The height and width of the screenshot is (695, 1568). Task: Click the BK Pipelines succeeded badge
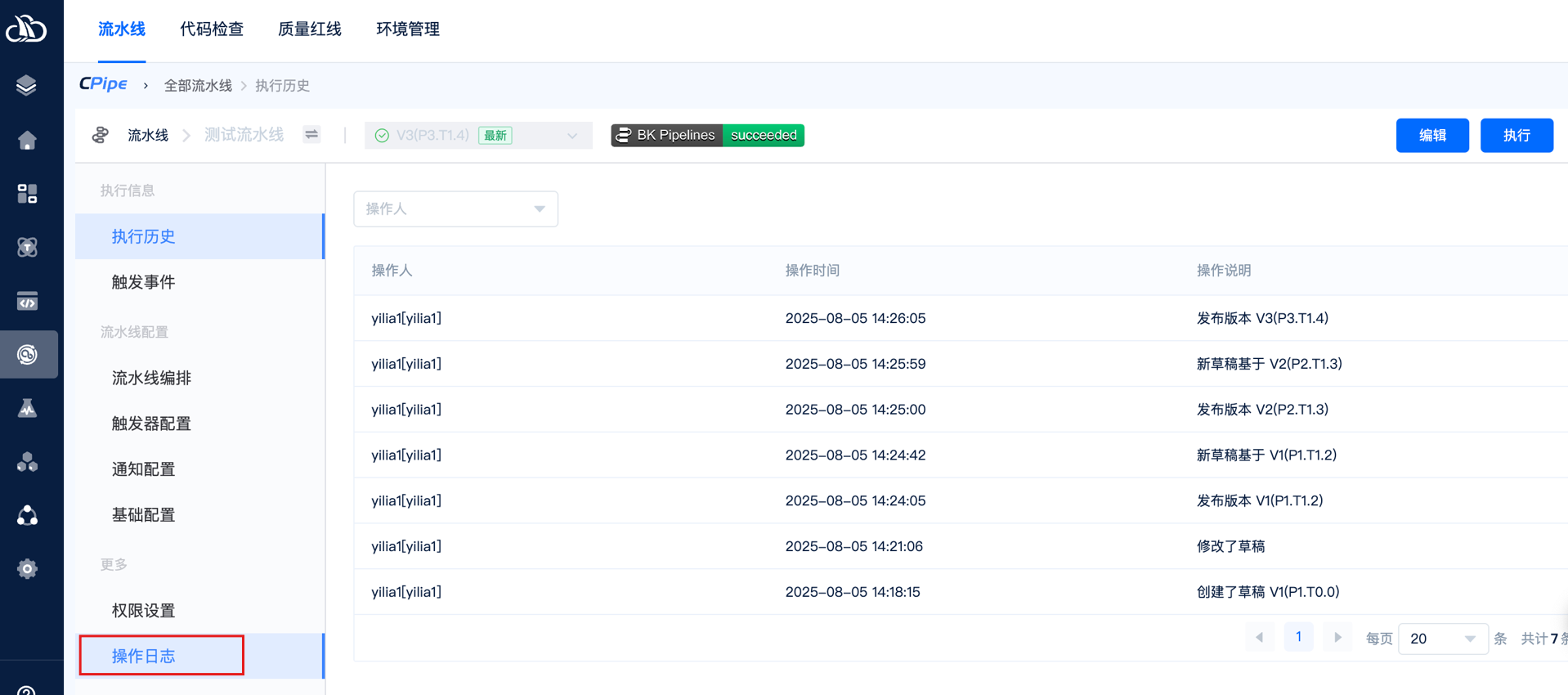click(707, 136)
